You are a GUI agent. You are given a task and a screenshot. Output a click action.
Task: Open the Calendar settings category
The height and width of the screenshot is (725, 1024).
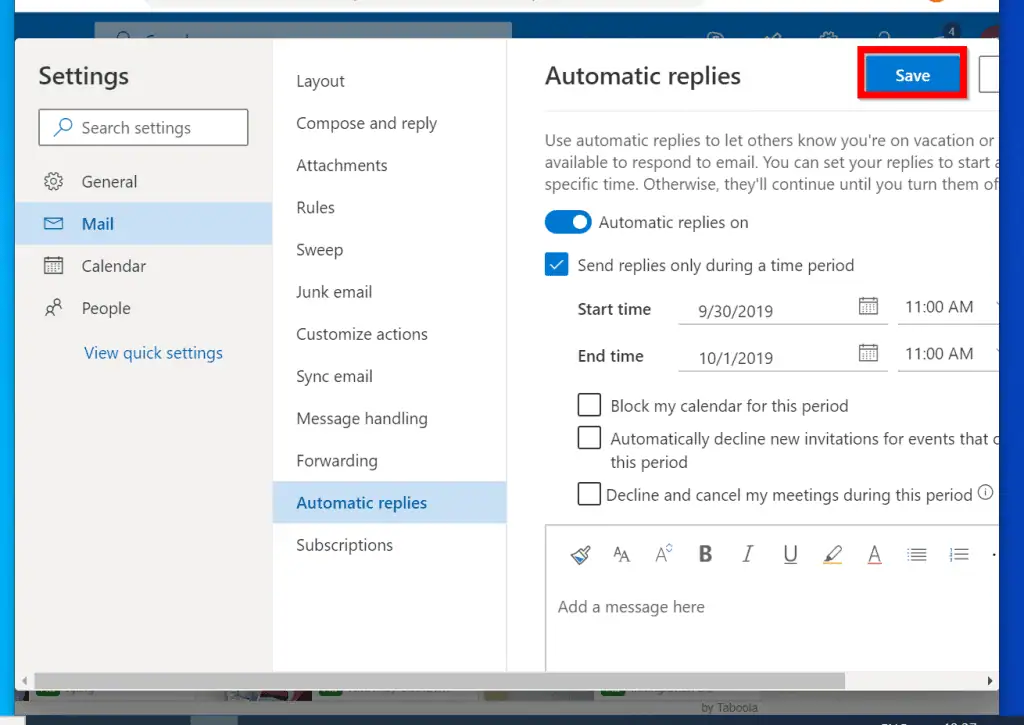pos(113,266)
